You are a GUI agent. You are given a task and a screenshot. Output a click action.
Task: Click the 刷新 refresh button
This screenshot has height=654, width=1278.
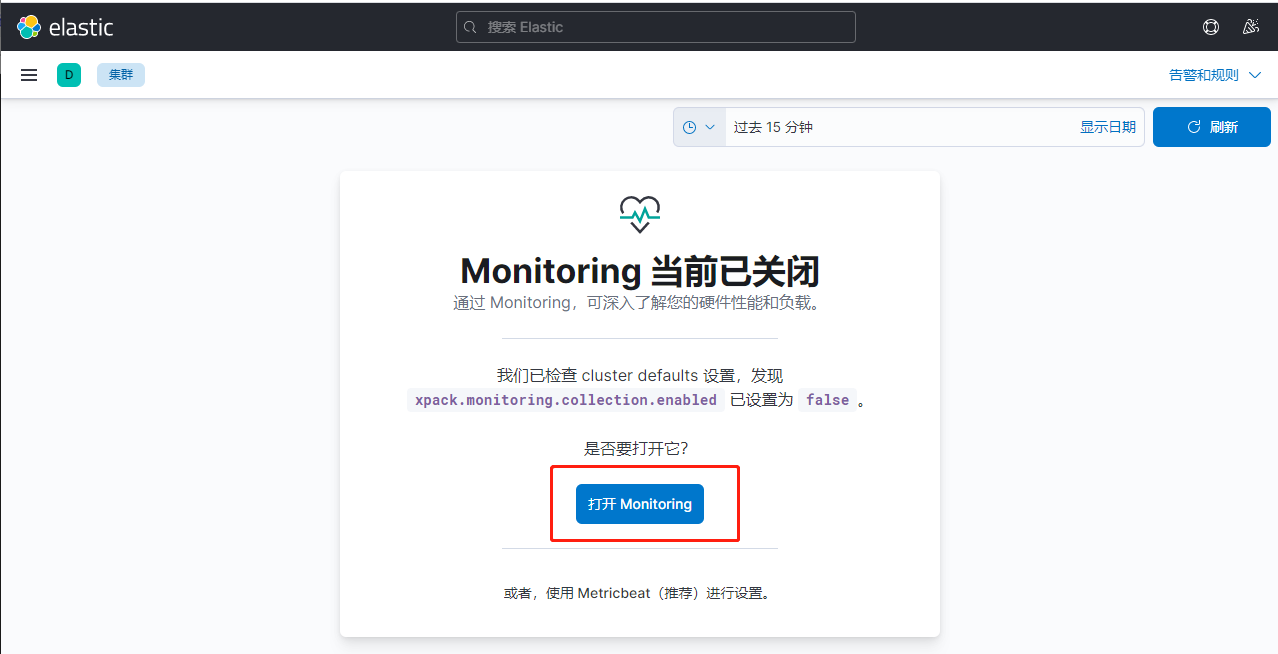click(1211, 127)
